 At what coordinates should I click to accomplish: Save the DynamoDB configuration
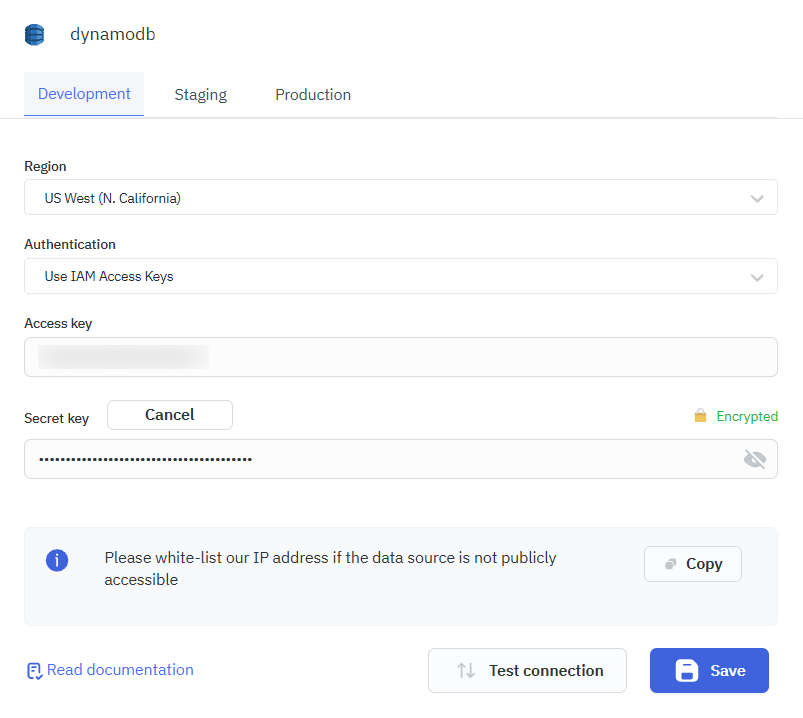click(x=709, y=670)
